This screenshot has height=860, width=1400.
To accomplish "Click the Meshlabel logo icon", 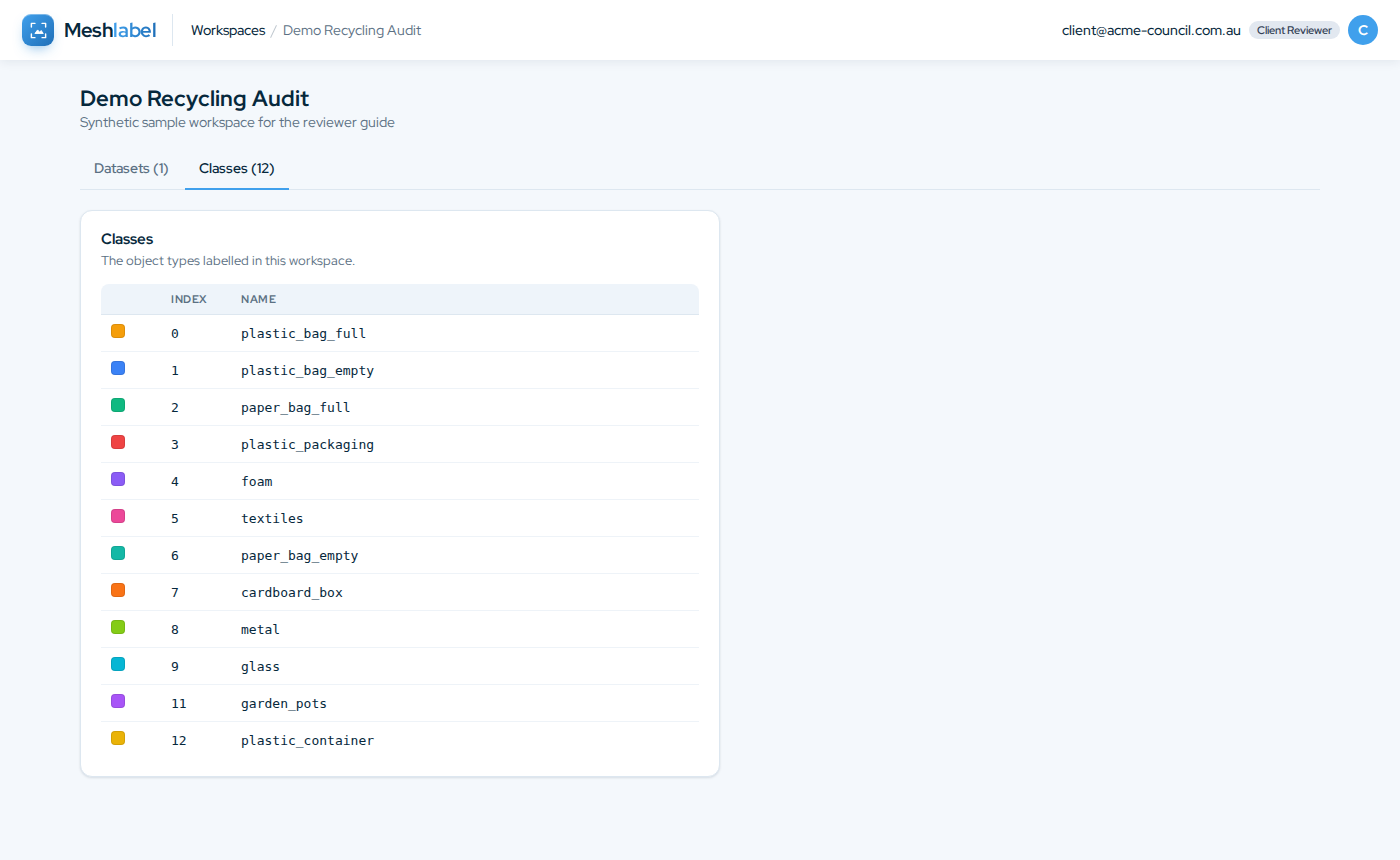I will point(38,30).
